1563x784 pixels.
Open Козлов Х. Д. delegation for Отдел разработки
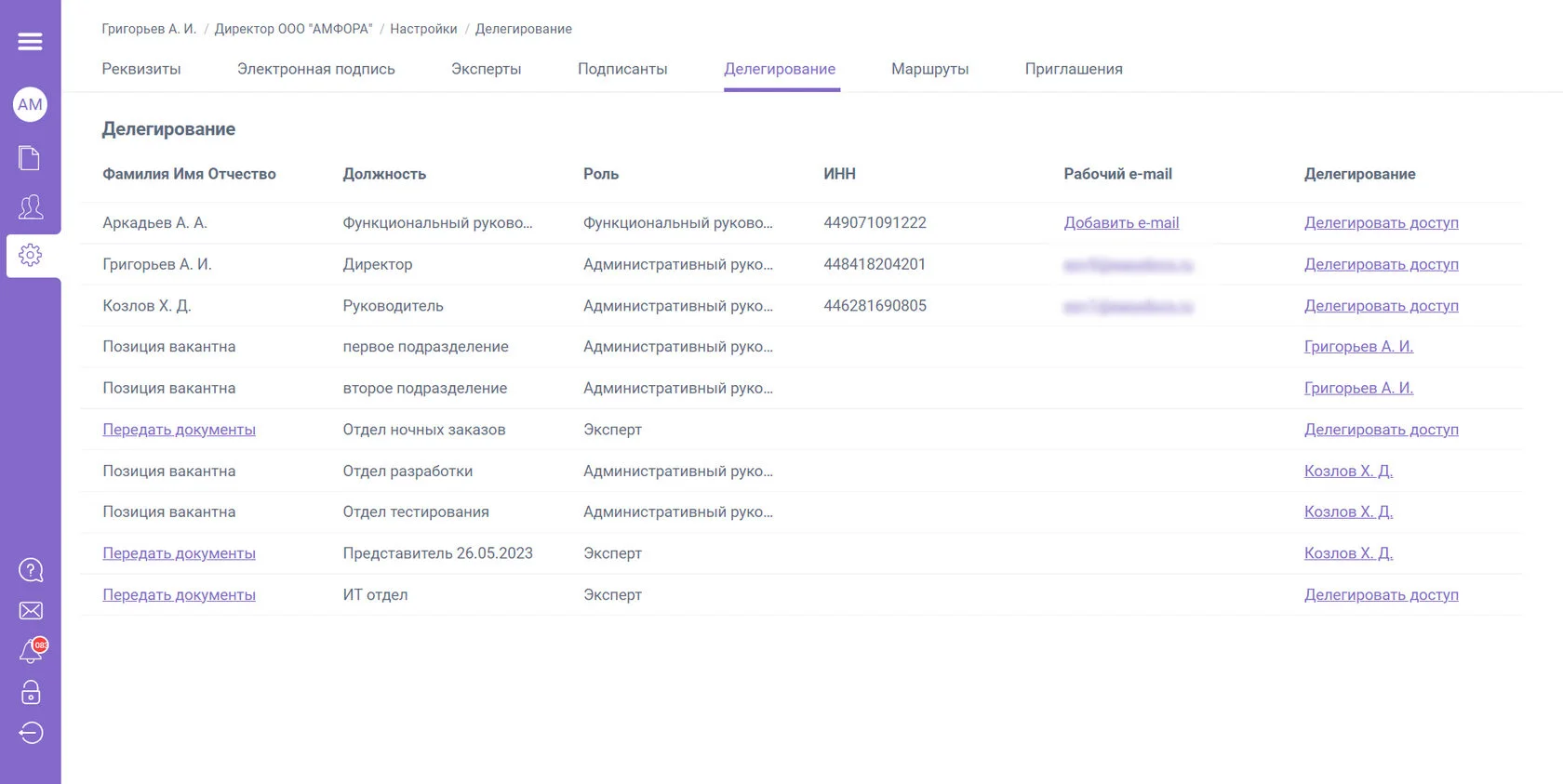point(1348,472)
